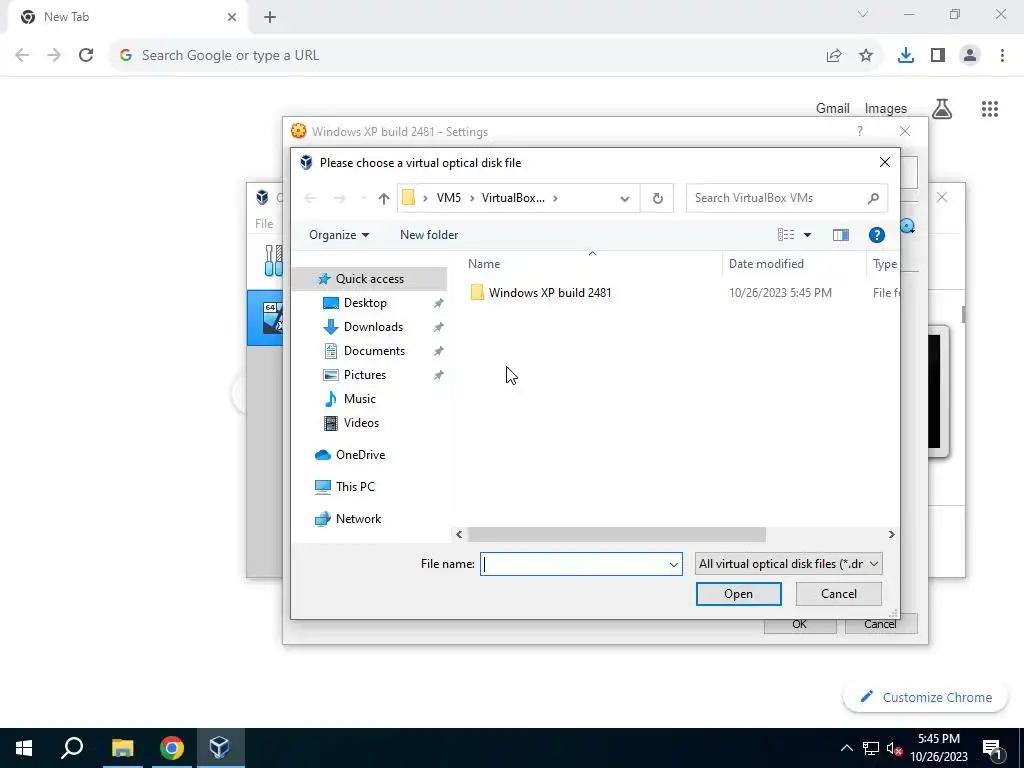
Task: Sort by the Name column header
Action: pyautogui.click(x=484, y=264)
